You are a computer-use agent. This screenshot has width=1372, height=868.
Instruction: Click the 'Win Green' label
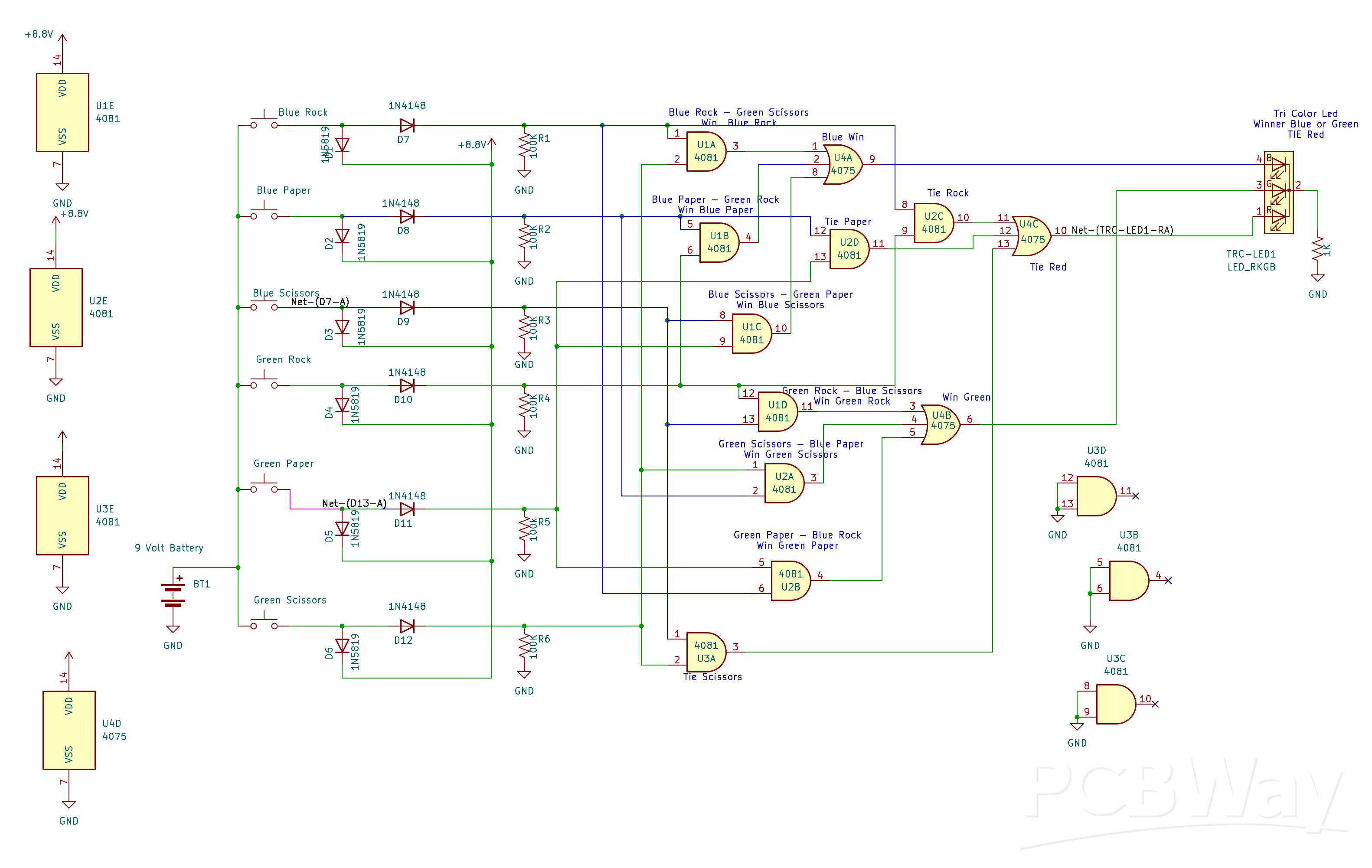pyautogui.click(x=966, y=397)
